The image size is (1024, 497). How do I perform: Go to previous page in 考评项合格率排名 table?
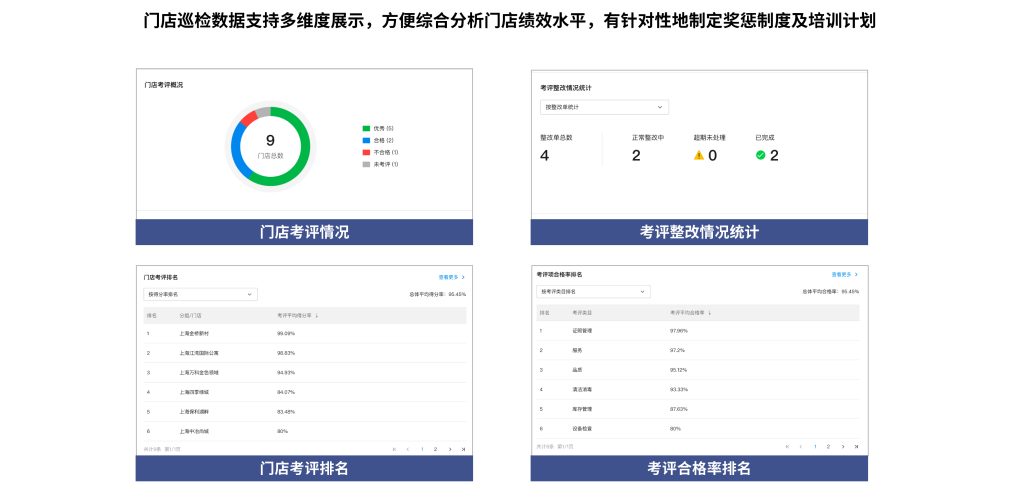pos(801,446)
